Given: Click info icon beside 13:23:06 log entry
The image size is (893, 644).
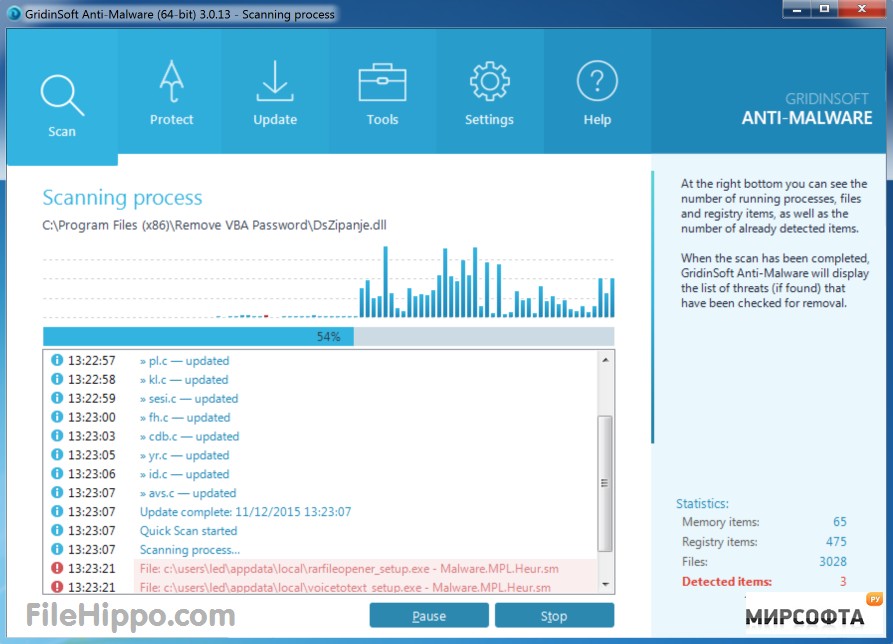Looking at the screenshot, I should (x=57, y=473).
